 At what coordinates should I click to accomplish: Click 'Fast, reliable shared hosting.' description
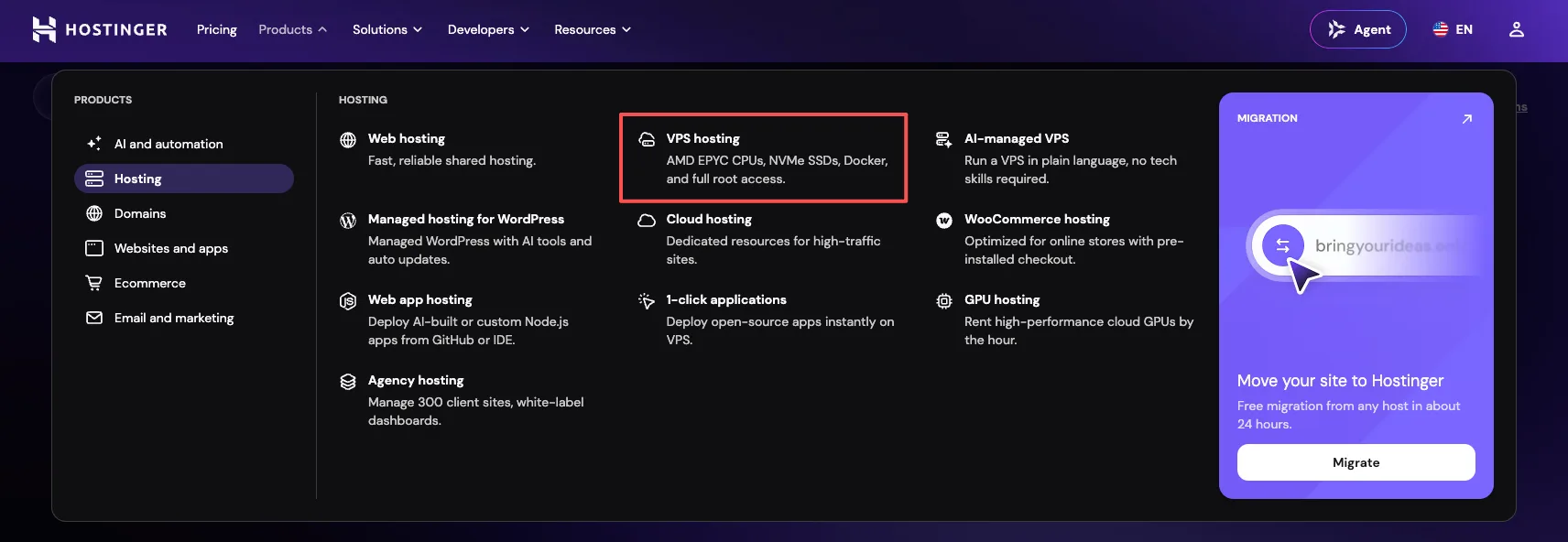point(452,160)
